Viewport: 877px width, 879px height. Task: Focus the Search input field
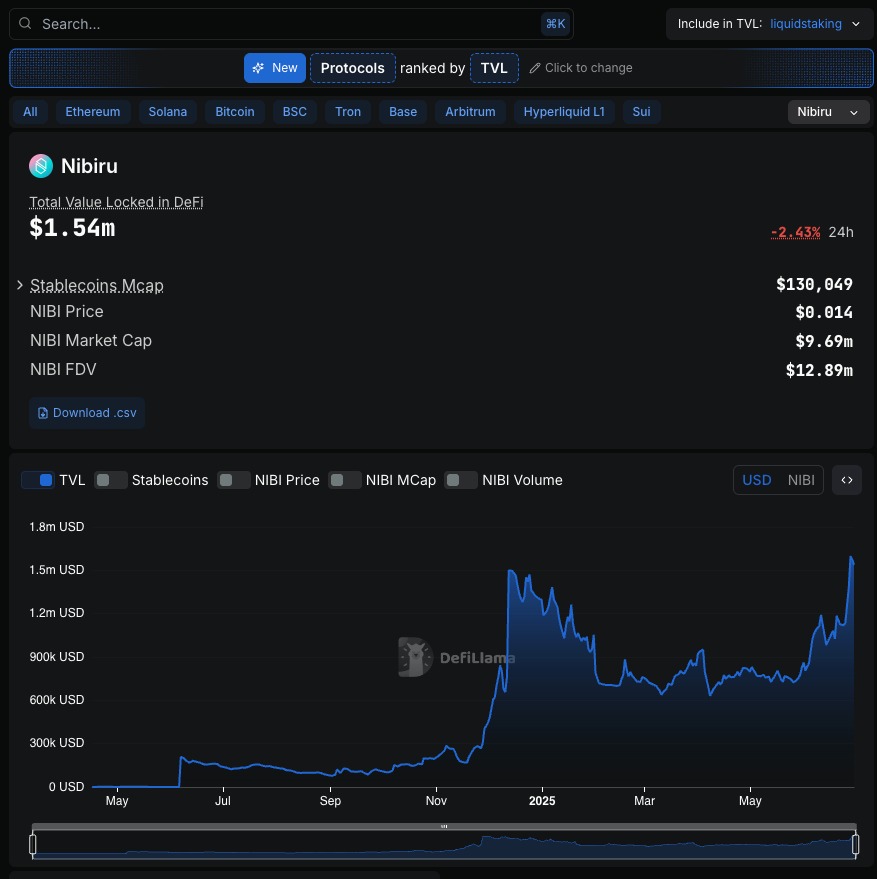[x=291, y=24]
